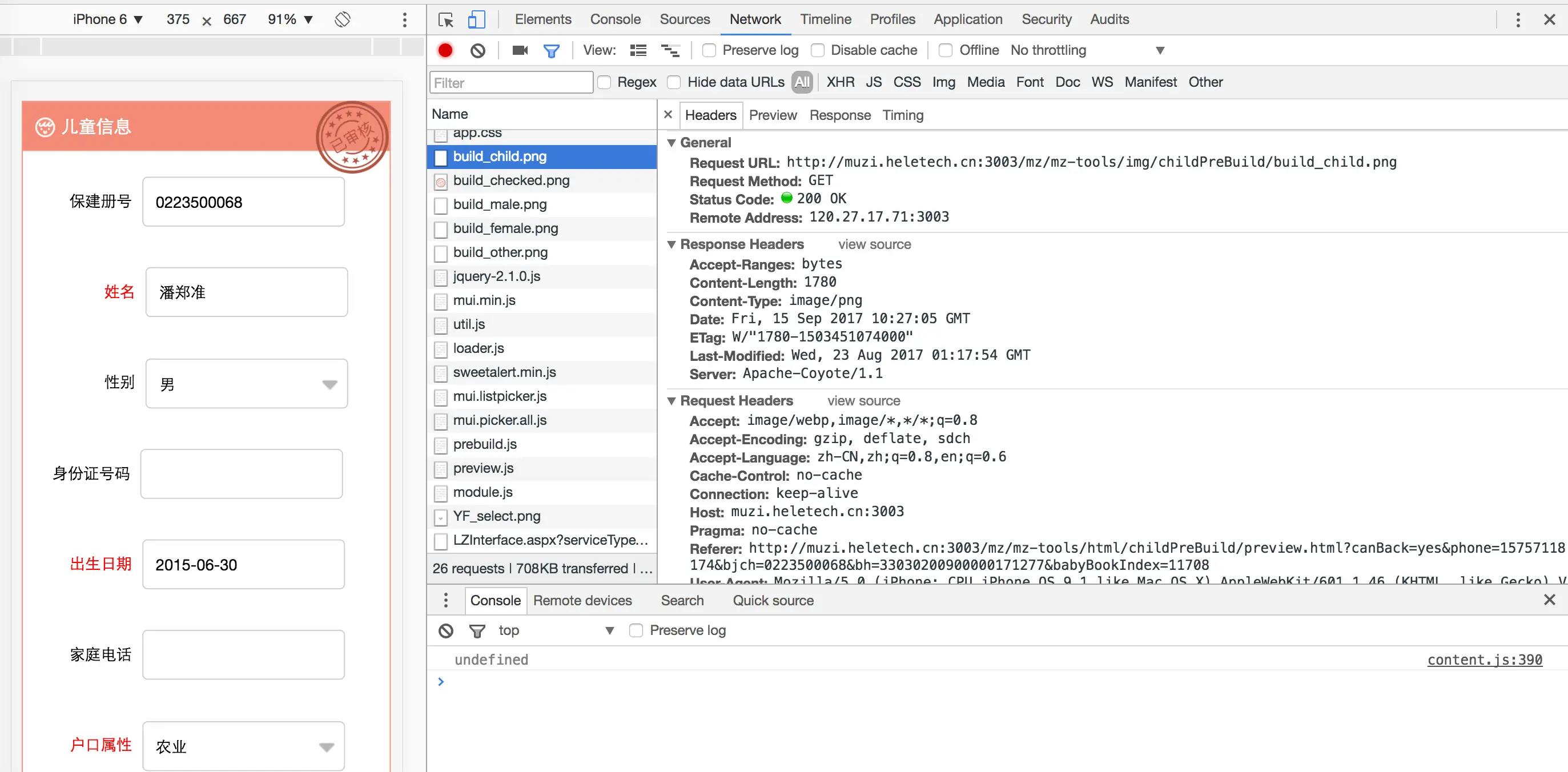Viewport: 1568px width, 772px height.
Task: Select build_female.png in the request list
Action: coord(505,228)
